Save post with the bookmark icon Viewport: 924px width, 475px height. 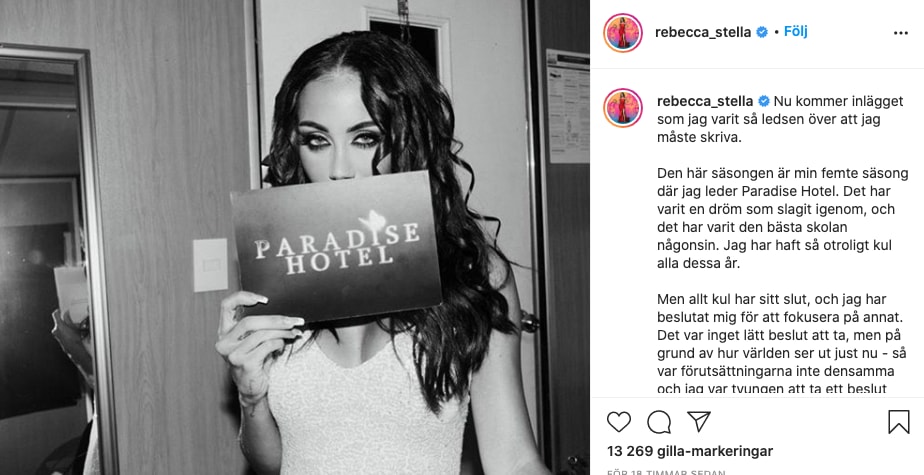tap(899, 422)
